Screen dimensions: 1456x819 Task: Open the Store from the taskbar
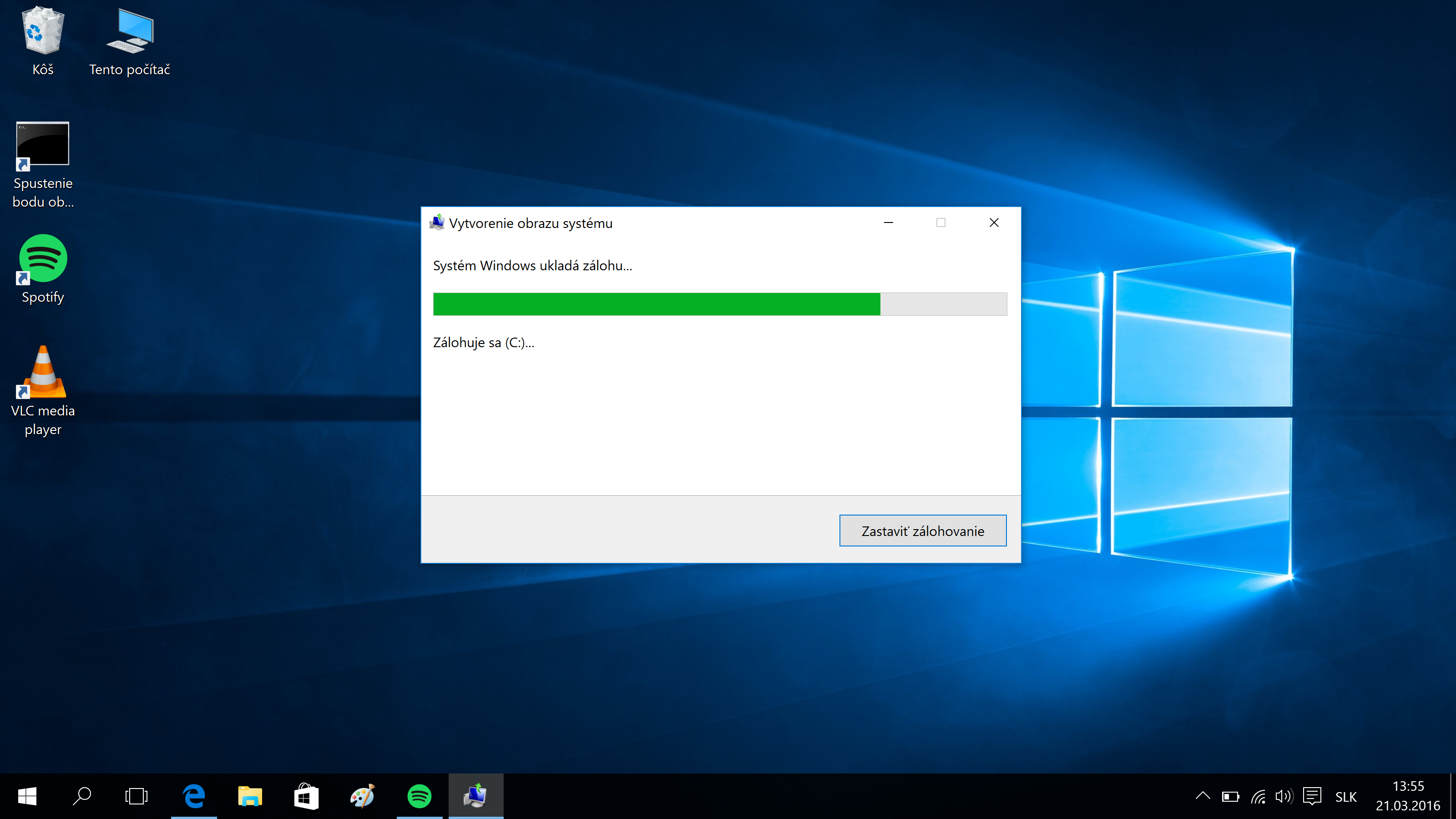click(x=306, y=796)
